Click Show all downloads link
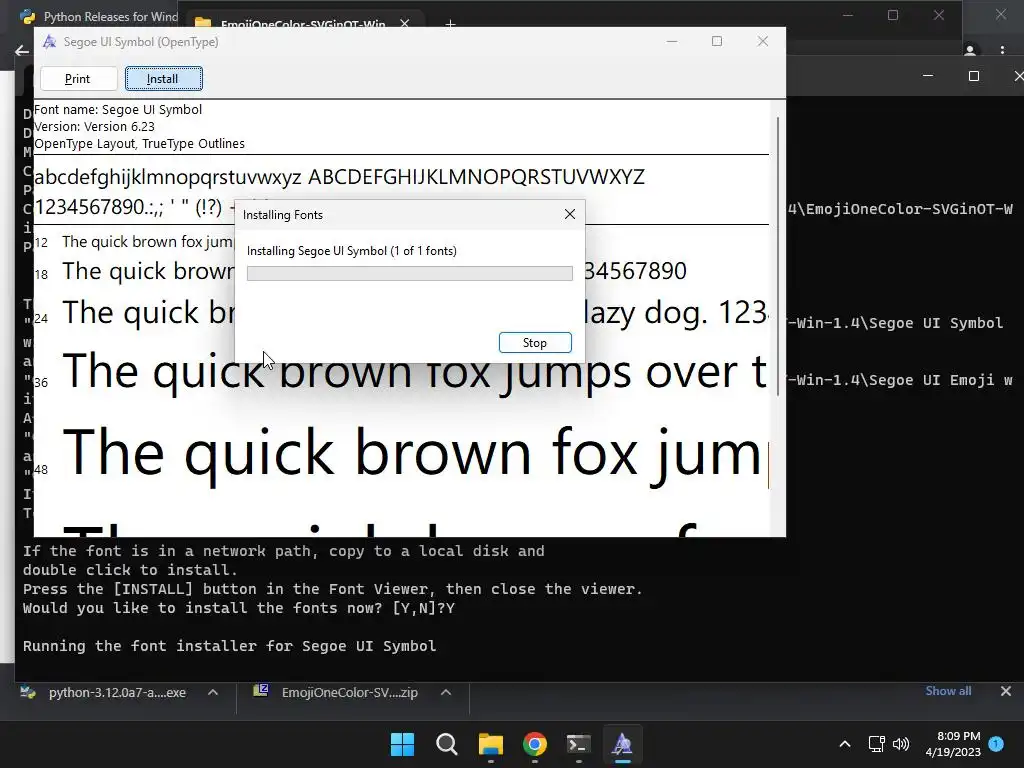The height and width of the screenshot is (768, 1024). [948, 691]
